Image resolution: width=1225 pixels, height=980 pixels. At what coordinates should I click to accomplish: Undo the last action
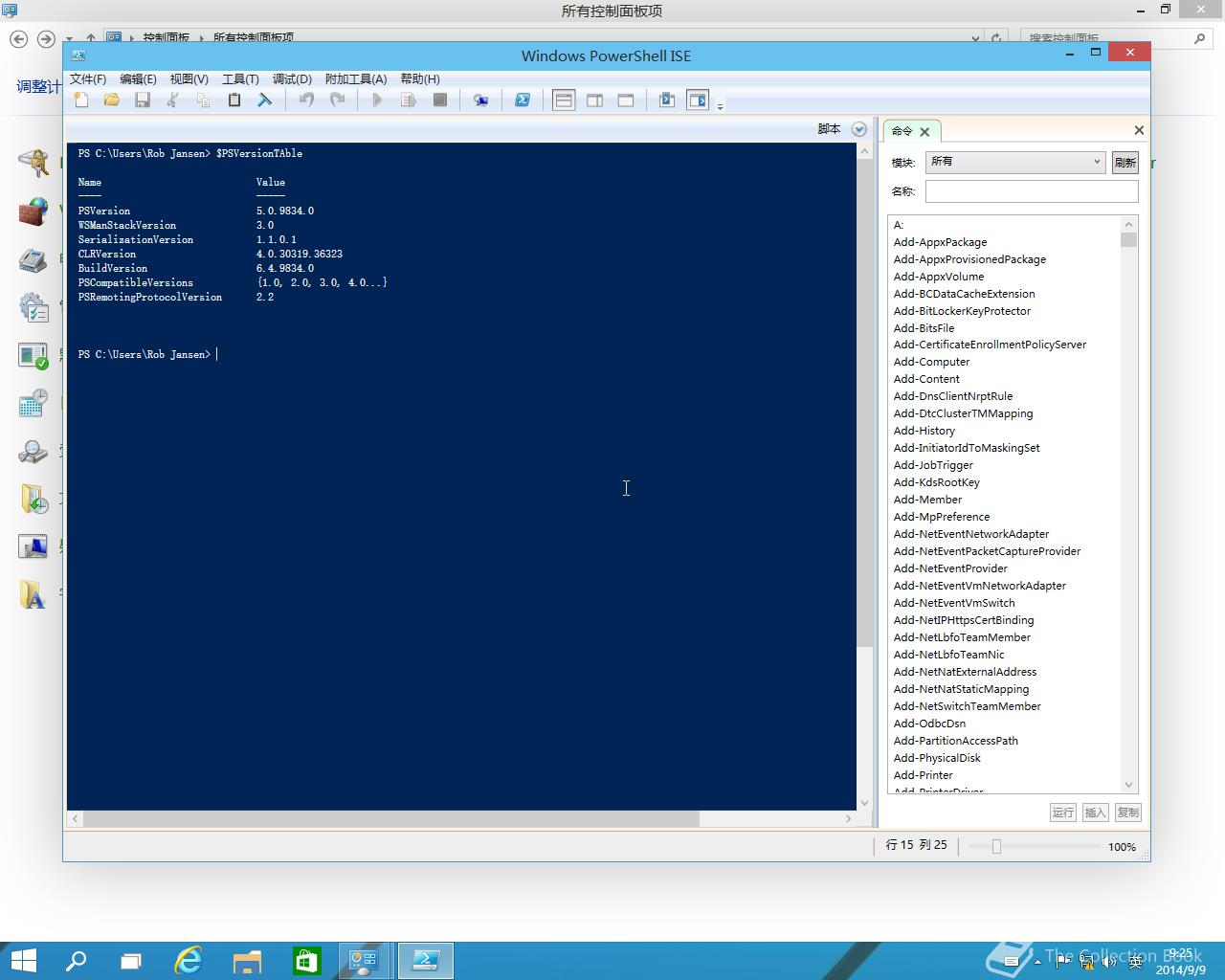tap(306, 100)
